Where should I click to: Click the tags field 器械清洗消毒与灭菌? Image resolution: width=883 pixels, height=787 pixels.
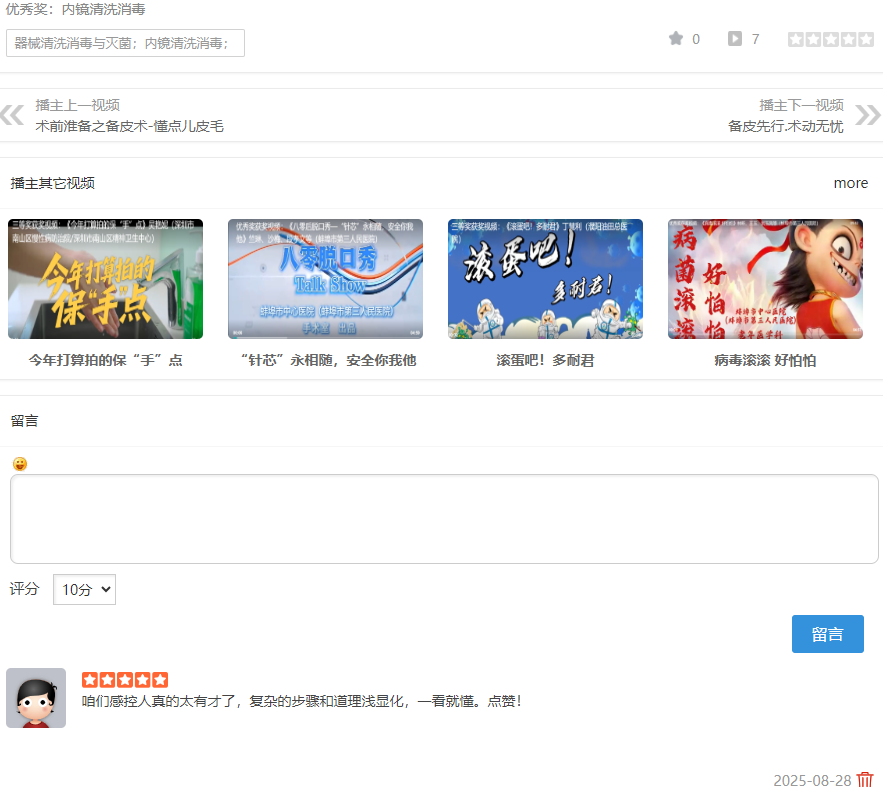click(125, 43)
